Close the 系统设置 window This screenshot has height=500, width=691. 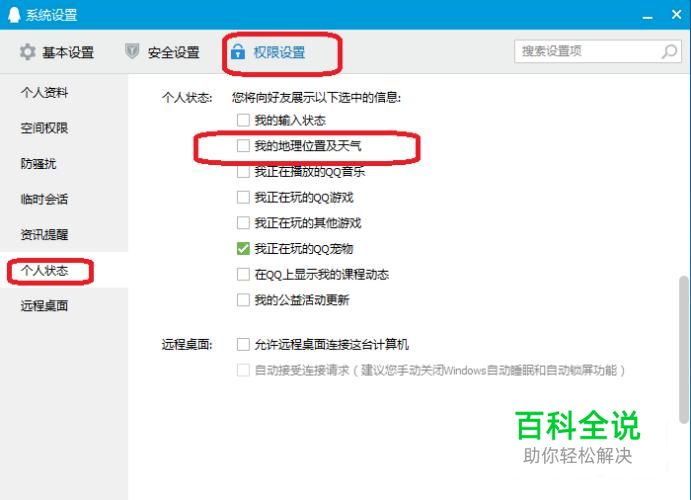point(676,15)
